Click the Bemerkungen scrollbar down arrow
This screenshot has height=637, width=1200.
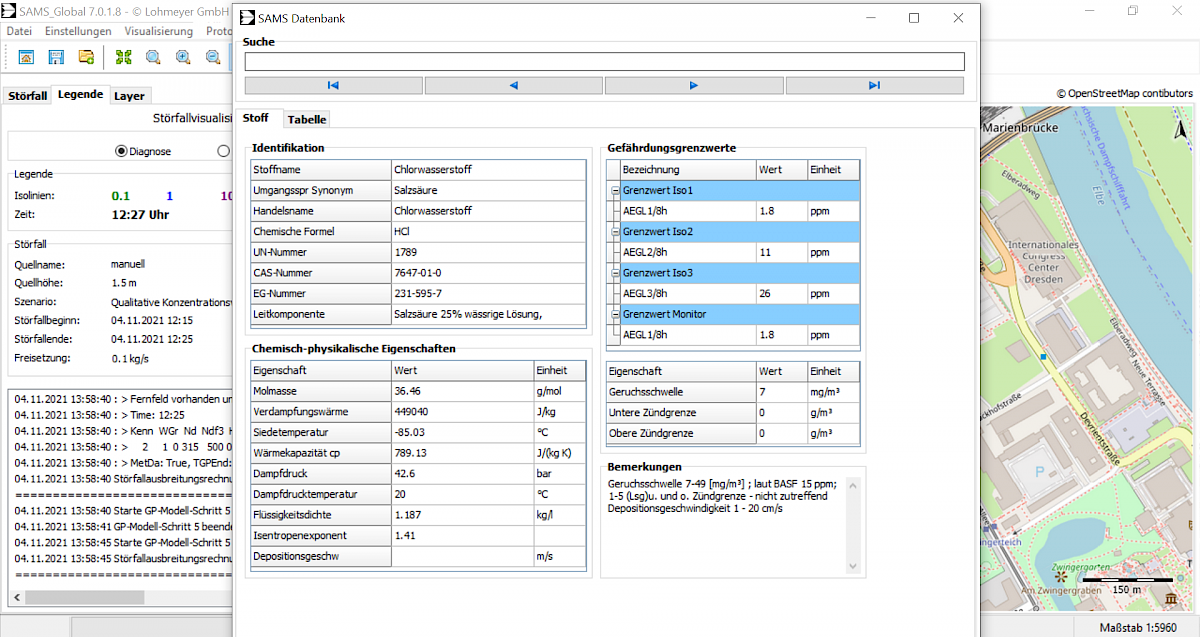point(853,565)
